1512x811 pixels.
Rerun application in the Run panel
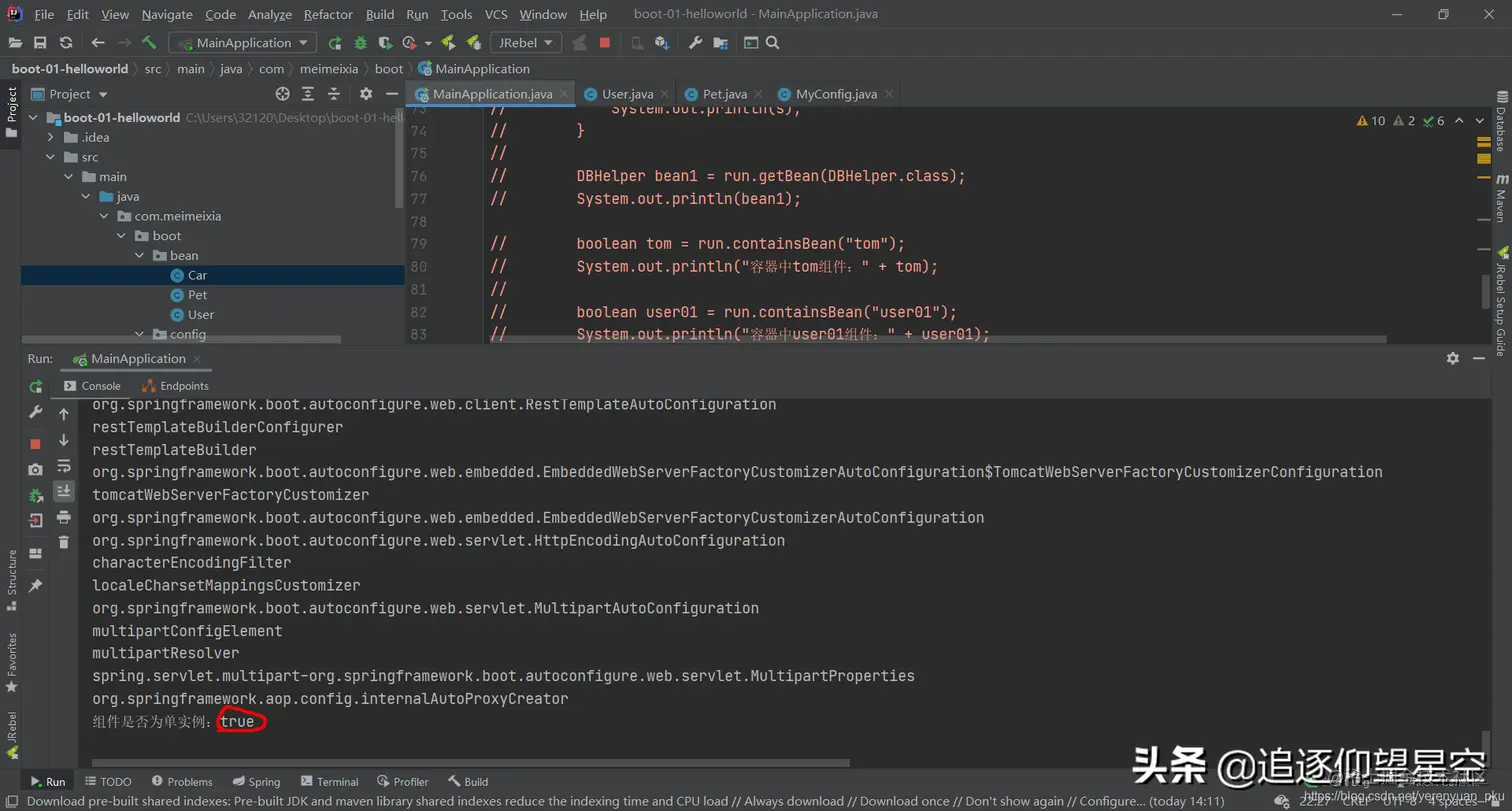pyautogui.click(x=36, y=386)
